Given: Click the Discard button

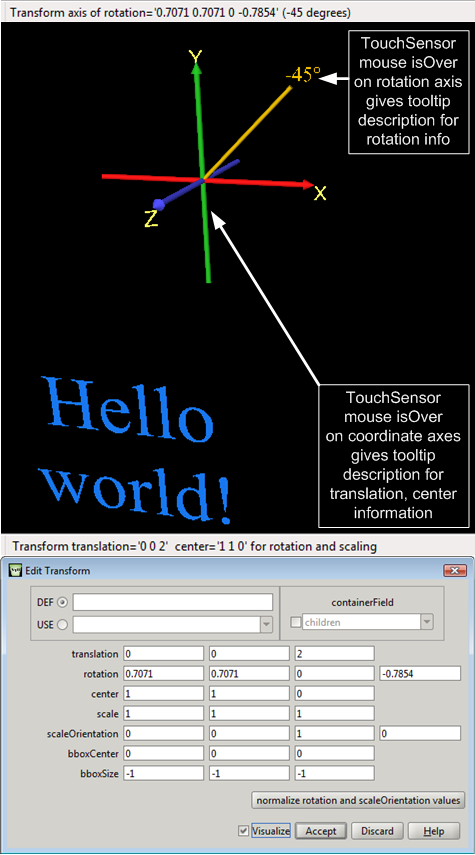Looking at the screenshot, I should (377, 831).
